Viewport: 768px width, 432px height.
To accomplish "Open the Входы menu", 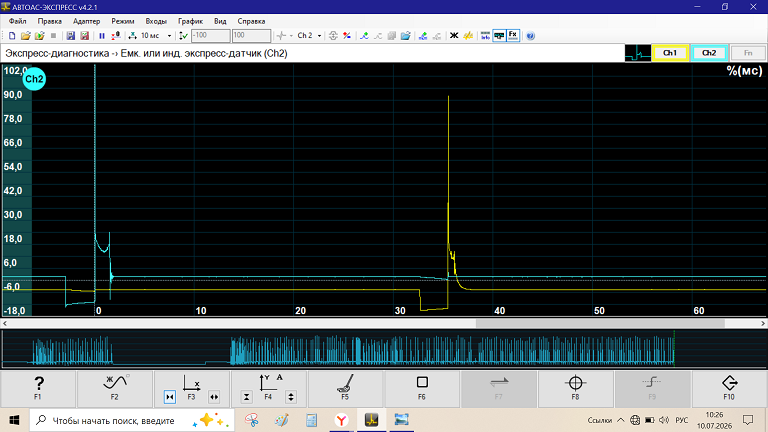I will [x=156, y=21].
